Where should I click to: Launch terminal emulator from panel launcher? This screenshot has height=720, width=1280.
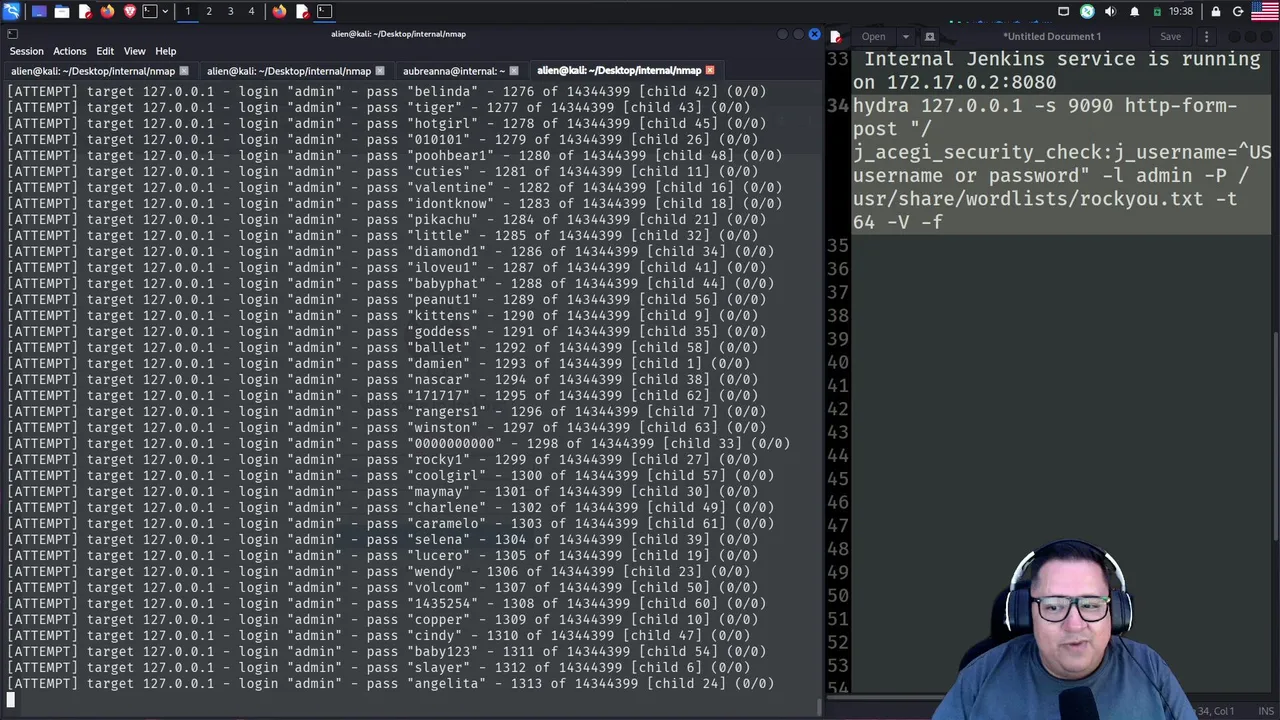point(150,11)
